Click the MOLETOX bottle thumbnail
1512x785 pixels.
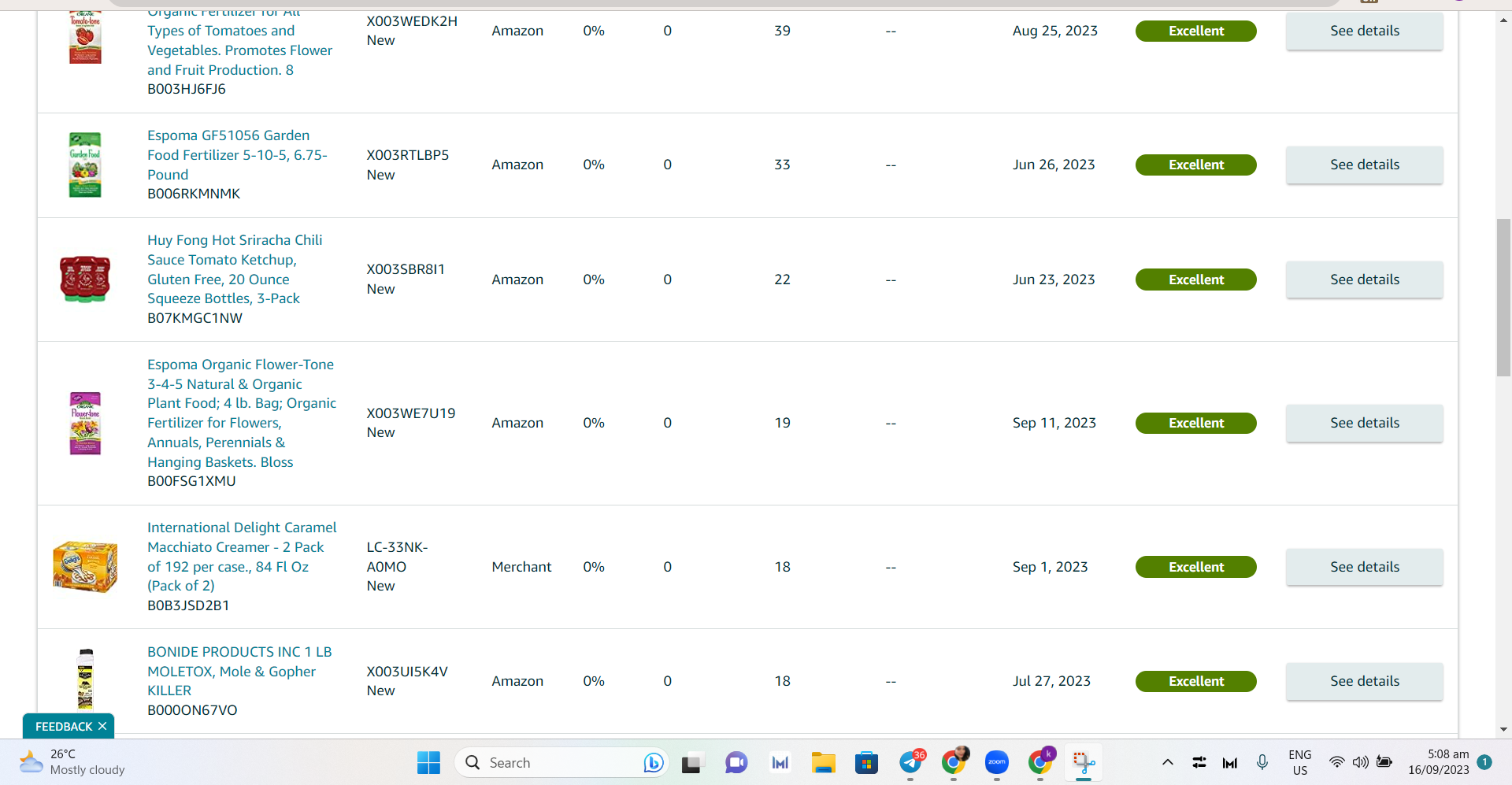coord(85,679)
